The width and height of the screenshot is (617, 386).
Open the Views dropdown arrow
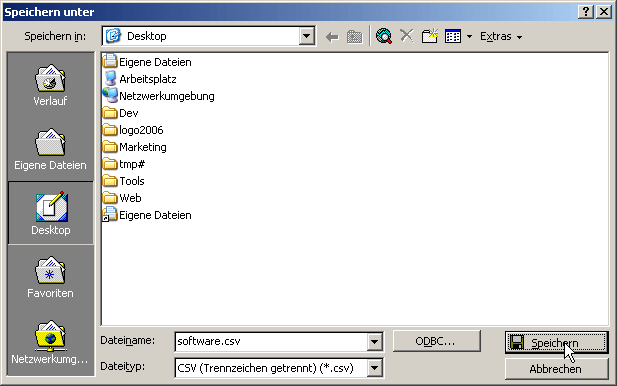[x=469, y=37]
